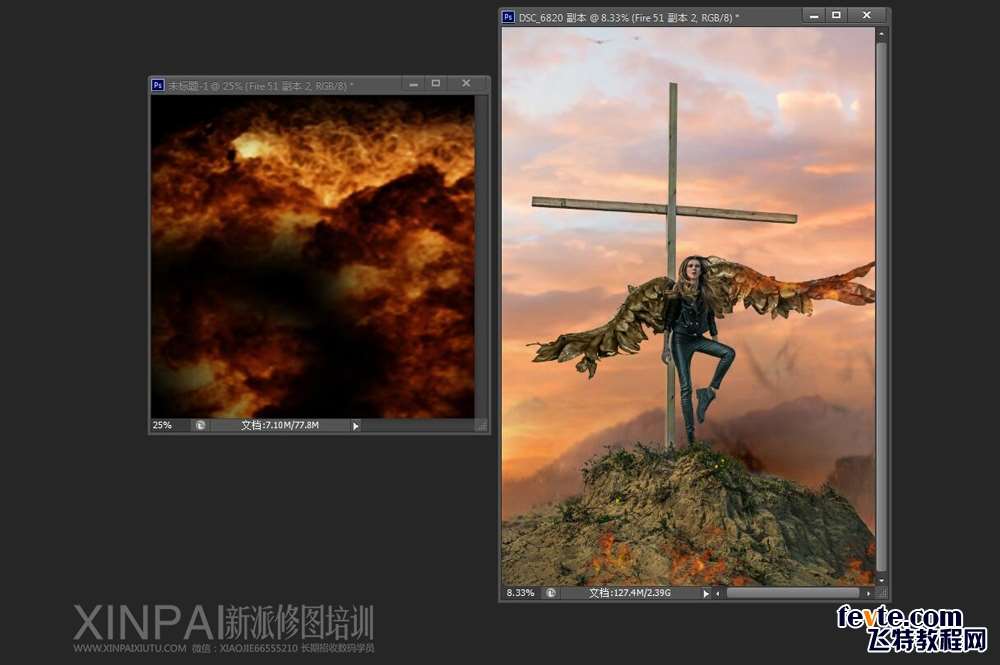Click the horizontal scrollbar thumb in the DSC_6820 window
This screenshot has width=1000, height=665.
coord(790,593)
